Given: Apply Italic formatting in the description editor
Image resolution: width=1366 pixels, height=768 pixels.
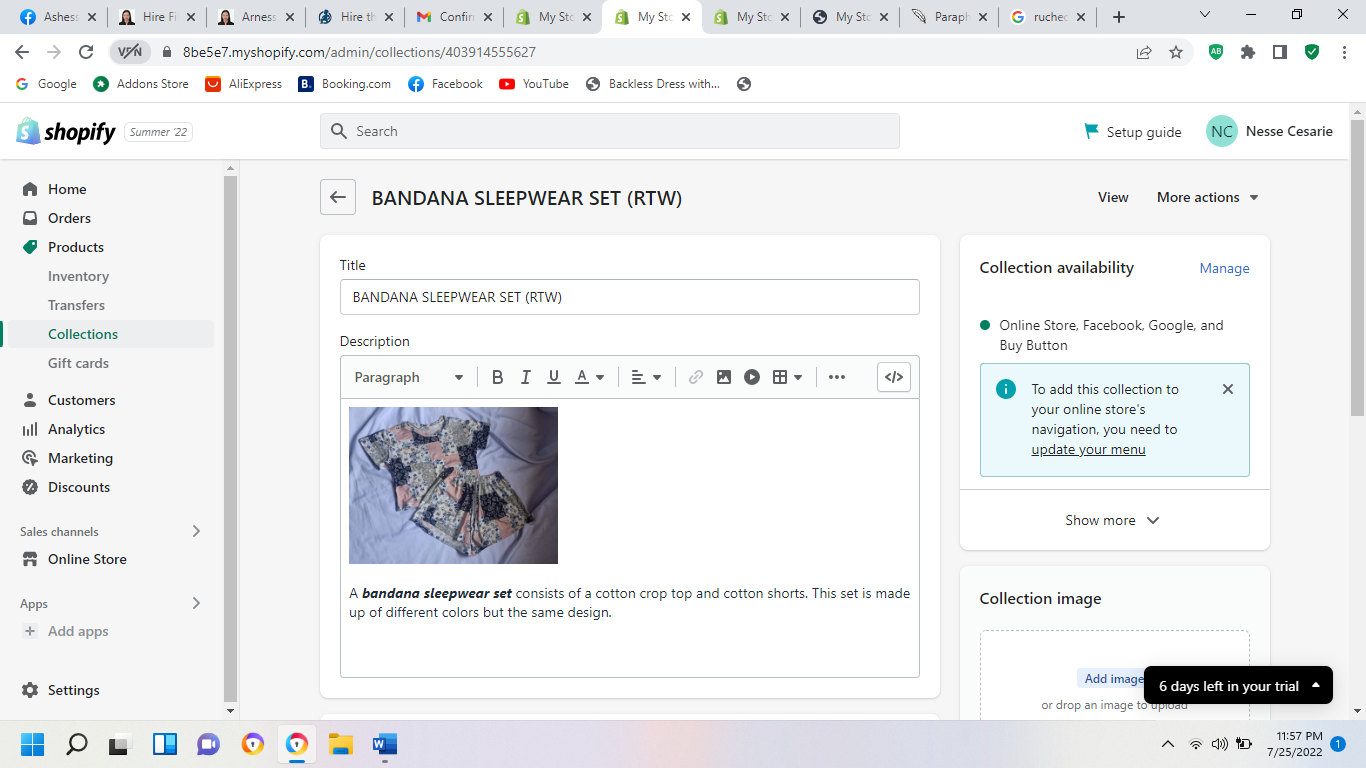Looking at the screenshot, I should click(x=525, y=377).
